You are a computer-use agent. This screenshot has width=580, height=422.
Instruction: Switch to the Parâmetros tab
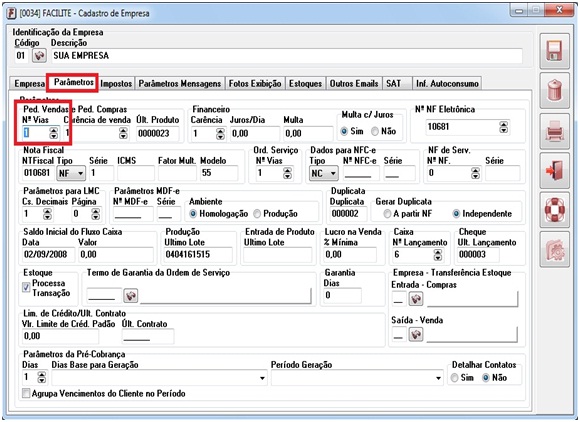coord(73,82)
